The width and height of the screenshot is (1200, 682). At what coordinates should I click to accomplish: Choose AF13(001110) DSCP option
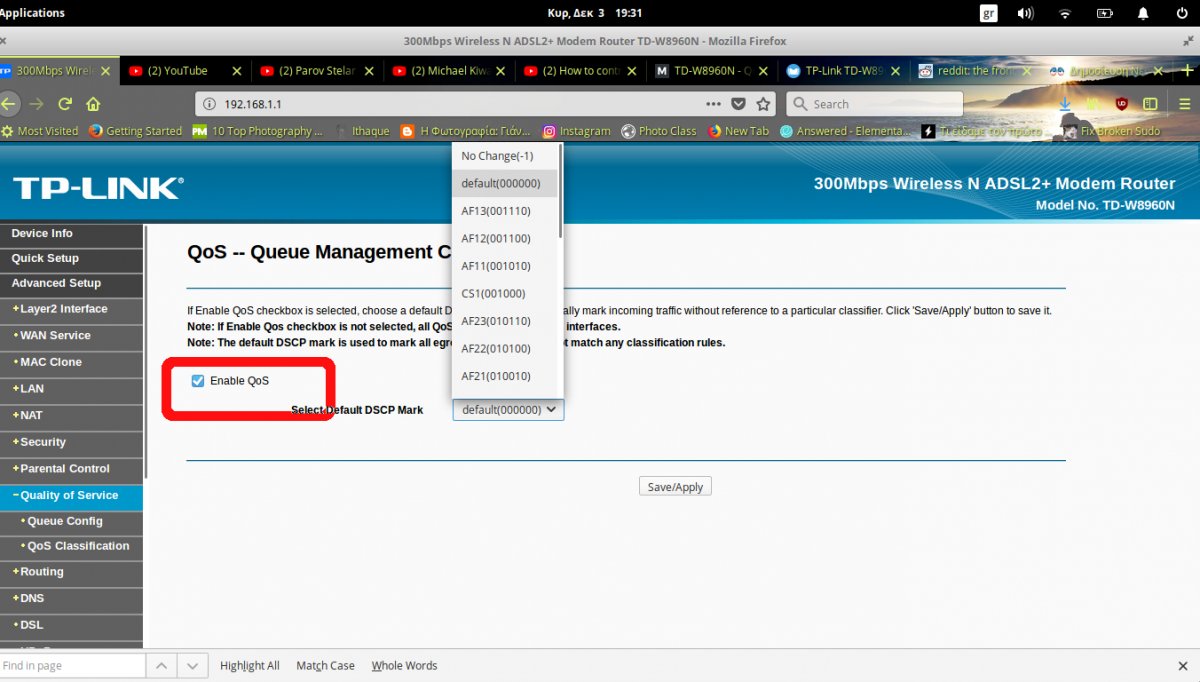tap(505, 211)
